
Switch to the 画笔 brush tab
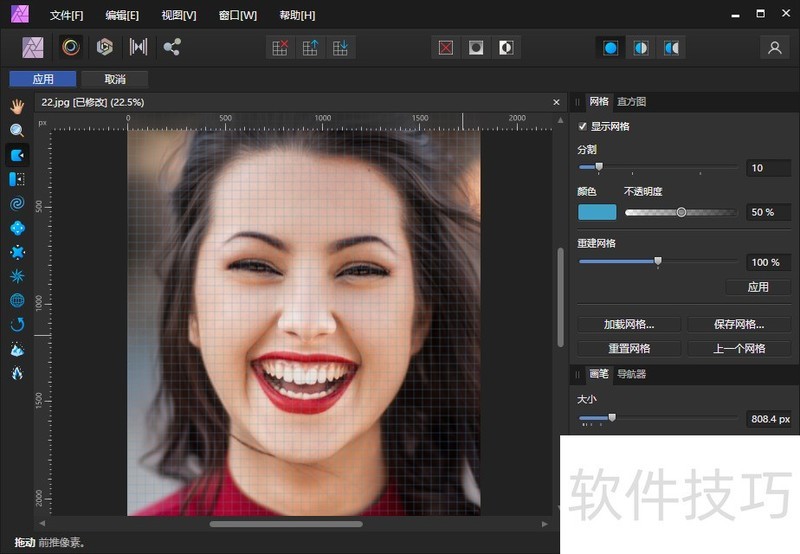click(x=599, y=374)
